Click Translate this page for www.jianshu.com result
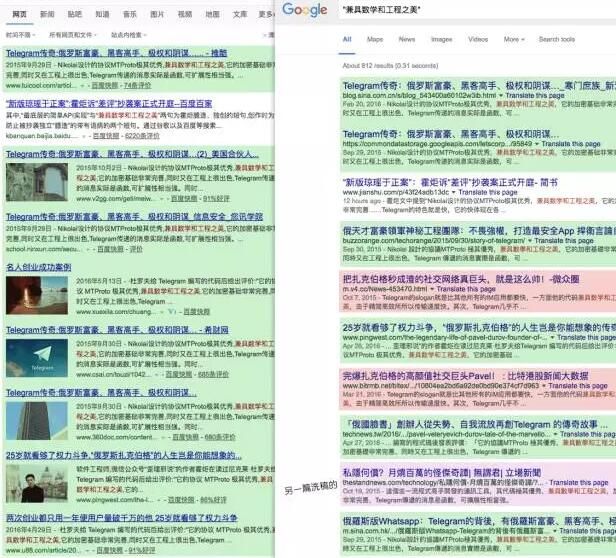This screenshot has height=558, width=616. (488, 192)
